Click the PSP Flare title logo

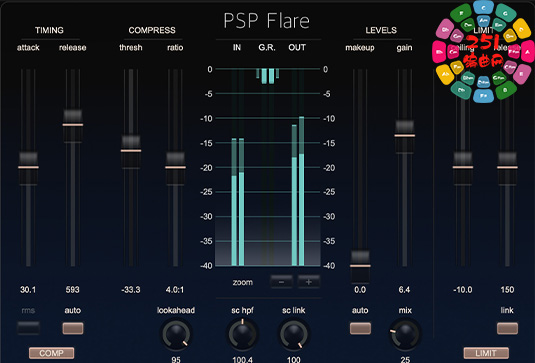pos(266,21)
